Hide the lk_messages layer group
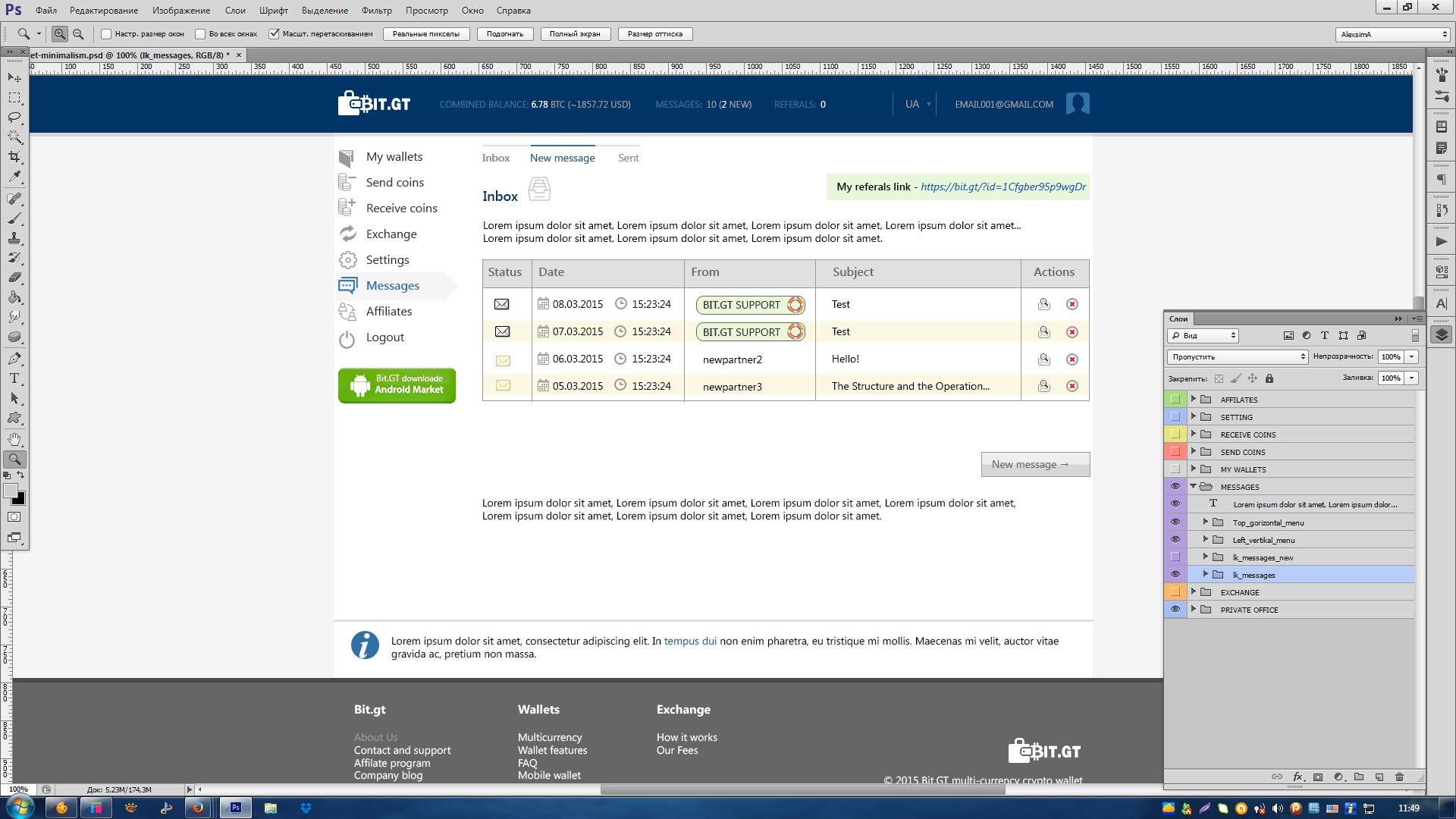Screen dimensions: 1456x819 click(x=1175, y=575)
